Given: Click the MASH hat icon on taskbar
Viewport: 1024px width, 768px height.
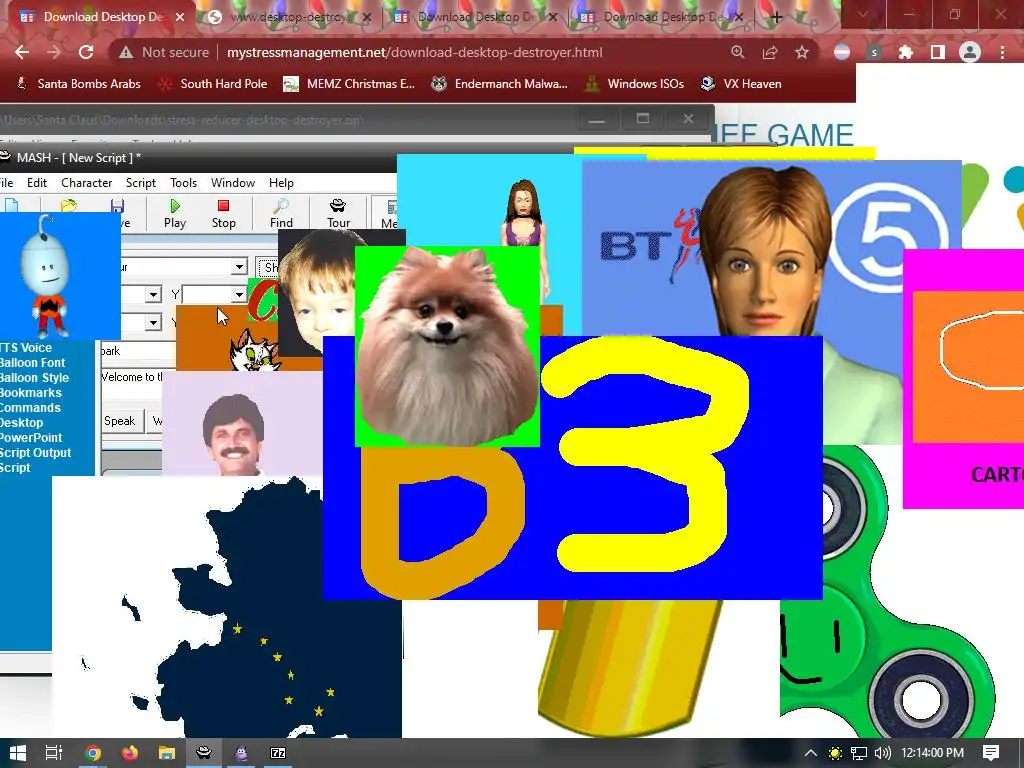Looking at the screenshot, I should (204, 753).
